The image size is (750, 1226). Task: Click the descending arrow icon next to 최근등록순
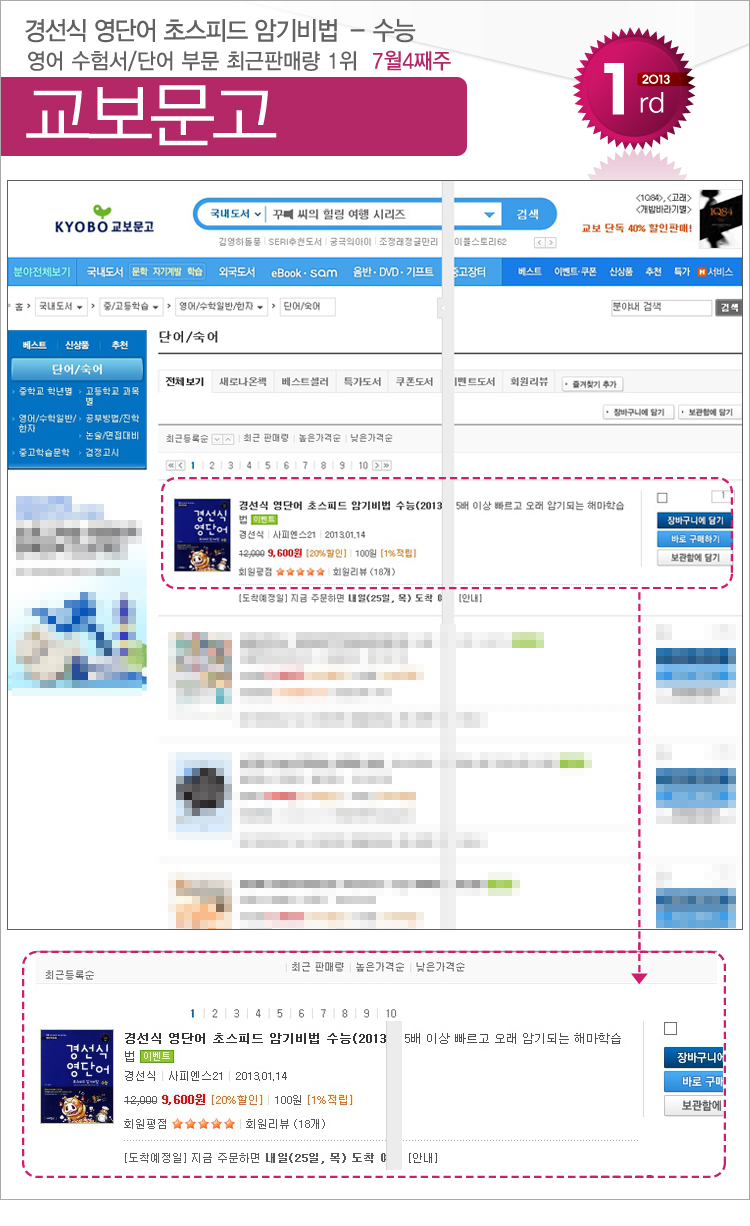216,439
